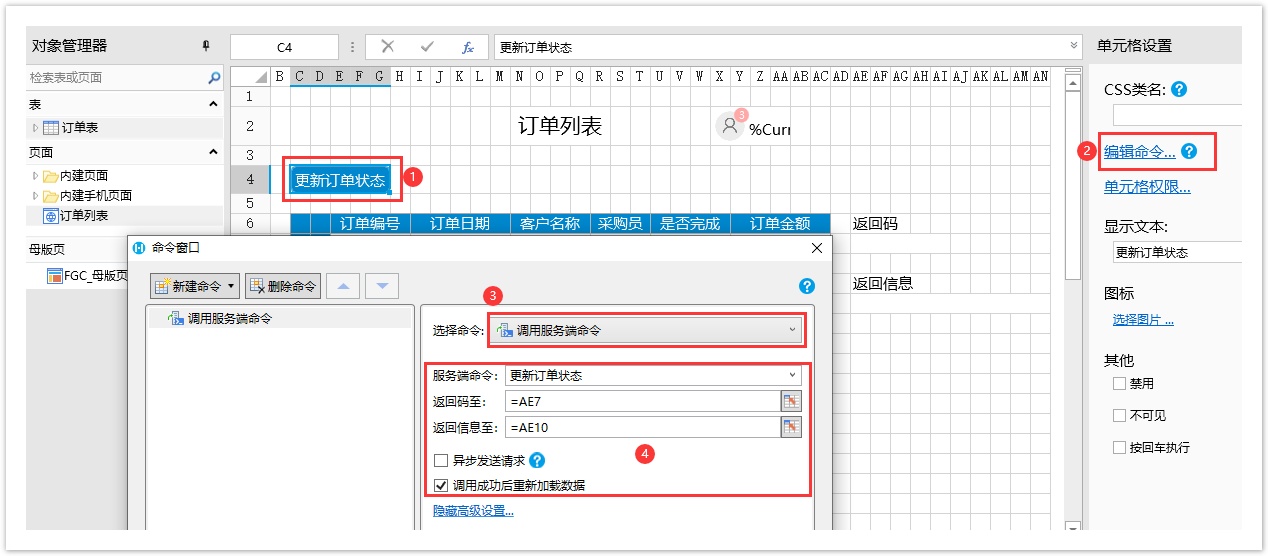Click the 编辑命令 link
The width and height of the screenshot is (1268, 556).
(x=1139, y=152)
